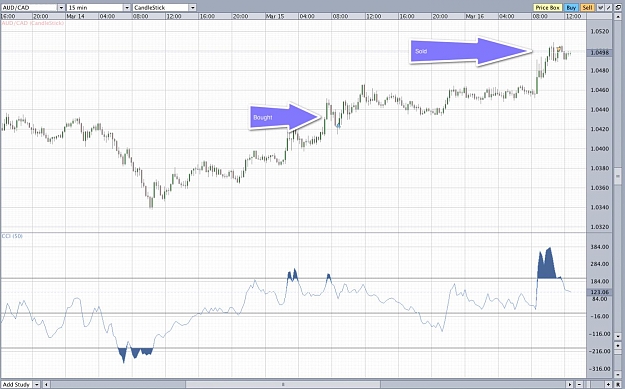
Task: Click the Mar 14 date on time axis
Action: [x=75, y=16]
